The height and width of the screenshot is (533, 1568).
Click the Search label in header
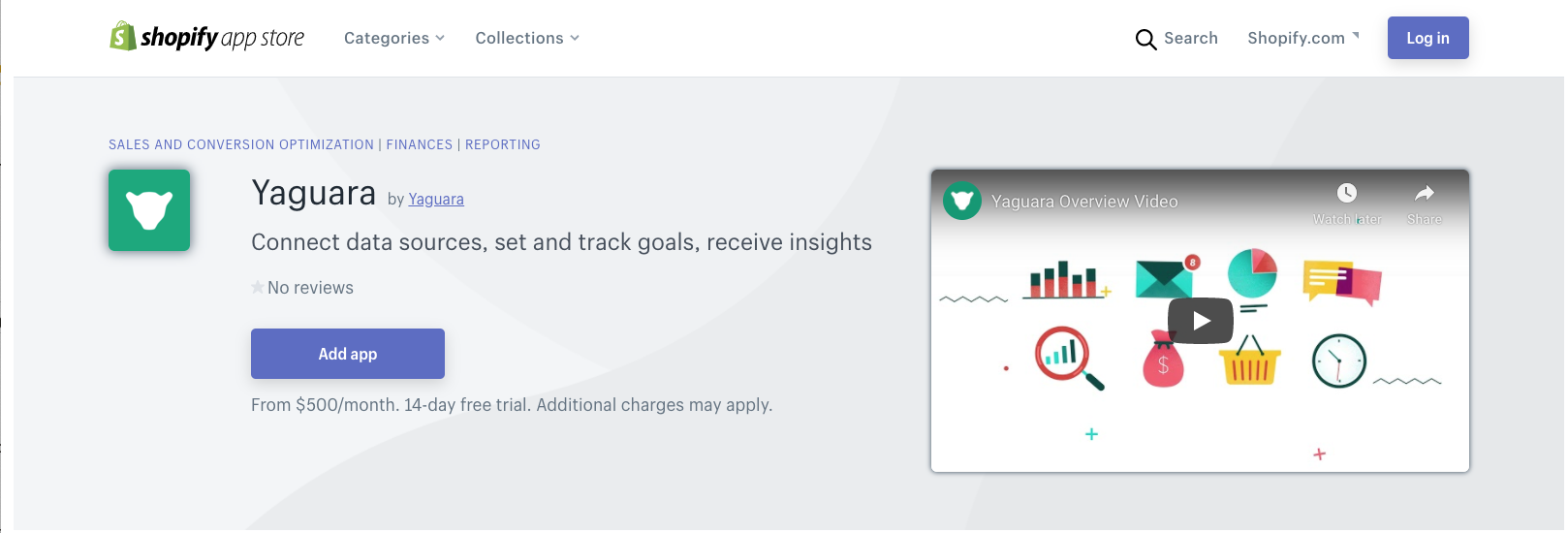coord(1191,38)
